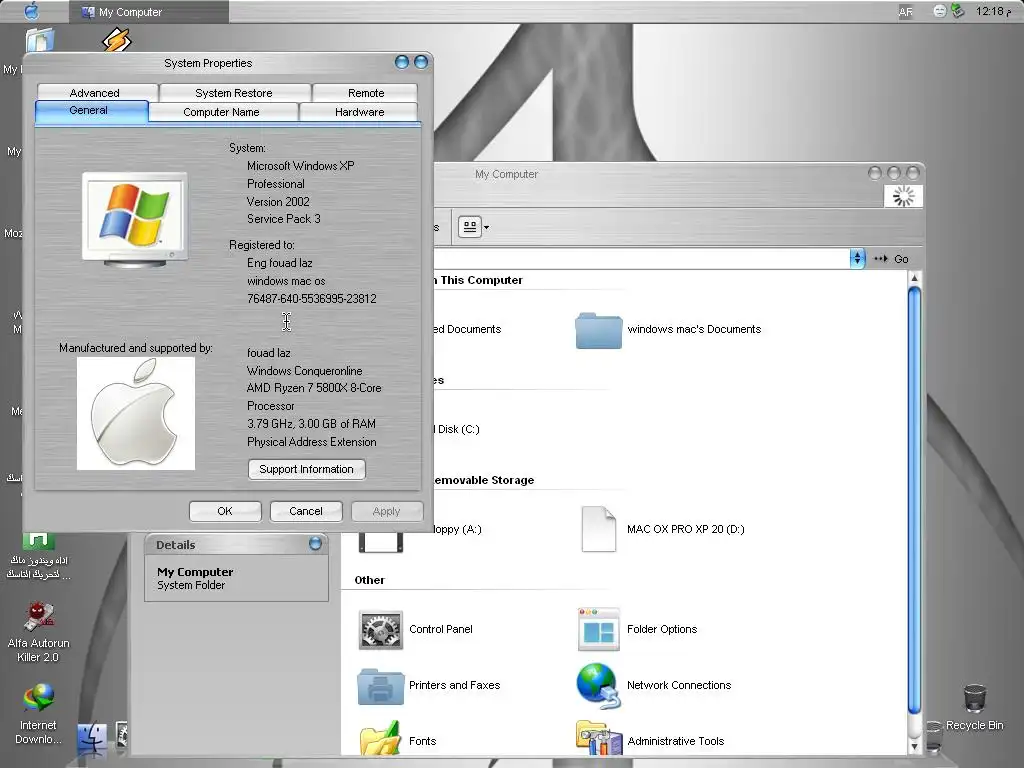
Task: Click the face icon in system tray
Action: pyautogui.click(x=939, y=11)
